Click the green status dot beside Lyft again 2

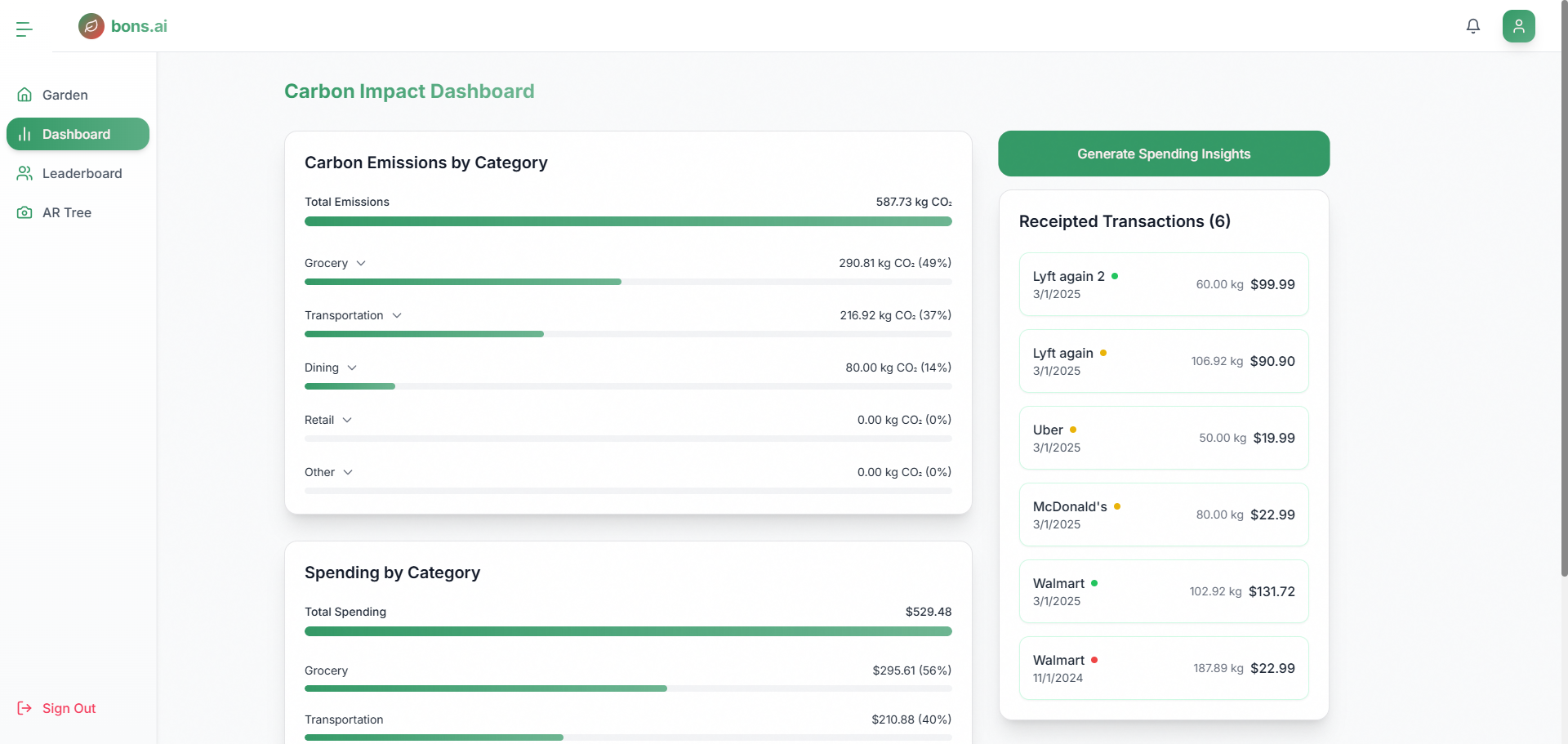pos(1115,276)
